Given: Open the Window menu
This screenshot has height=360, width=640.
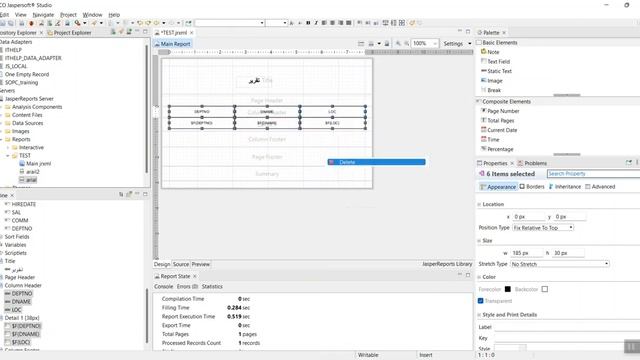Looking at the screenshot, I should [x=92, y=15].
